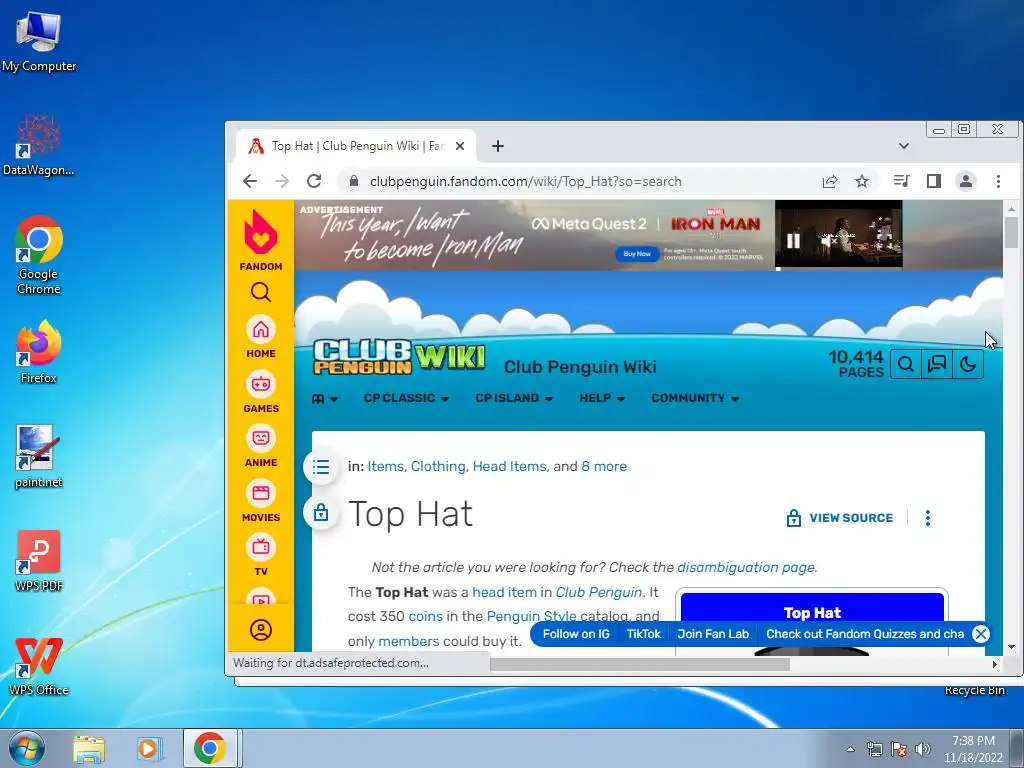This screenshot has width=1024, height=768.
Task: Follow the head item link
Action: [x=504, y=592]
